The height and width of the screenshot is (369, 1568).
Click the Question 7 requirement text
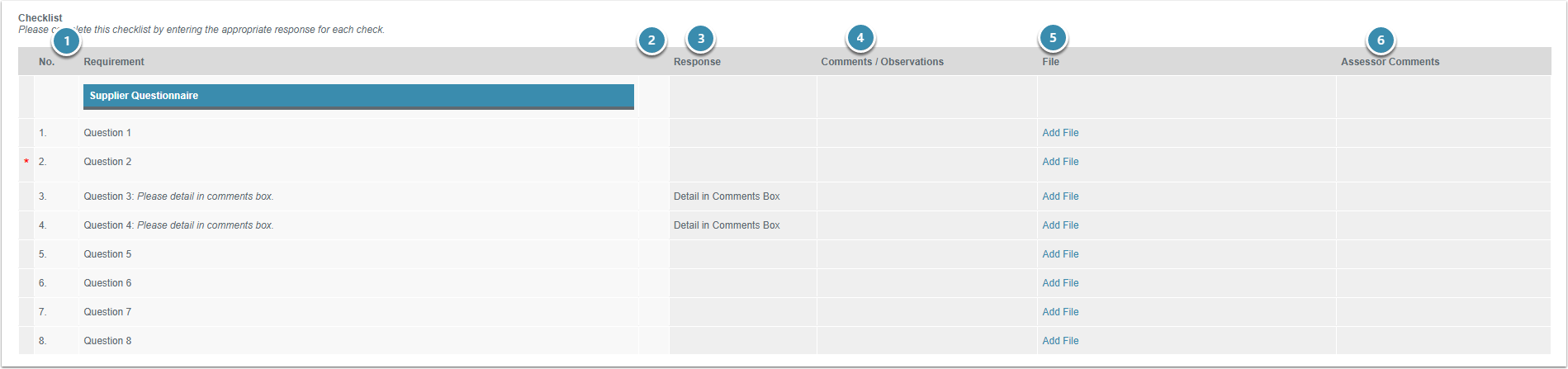107,312
